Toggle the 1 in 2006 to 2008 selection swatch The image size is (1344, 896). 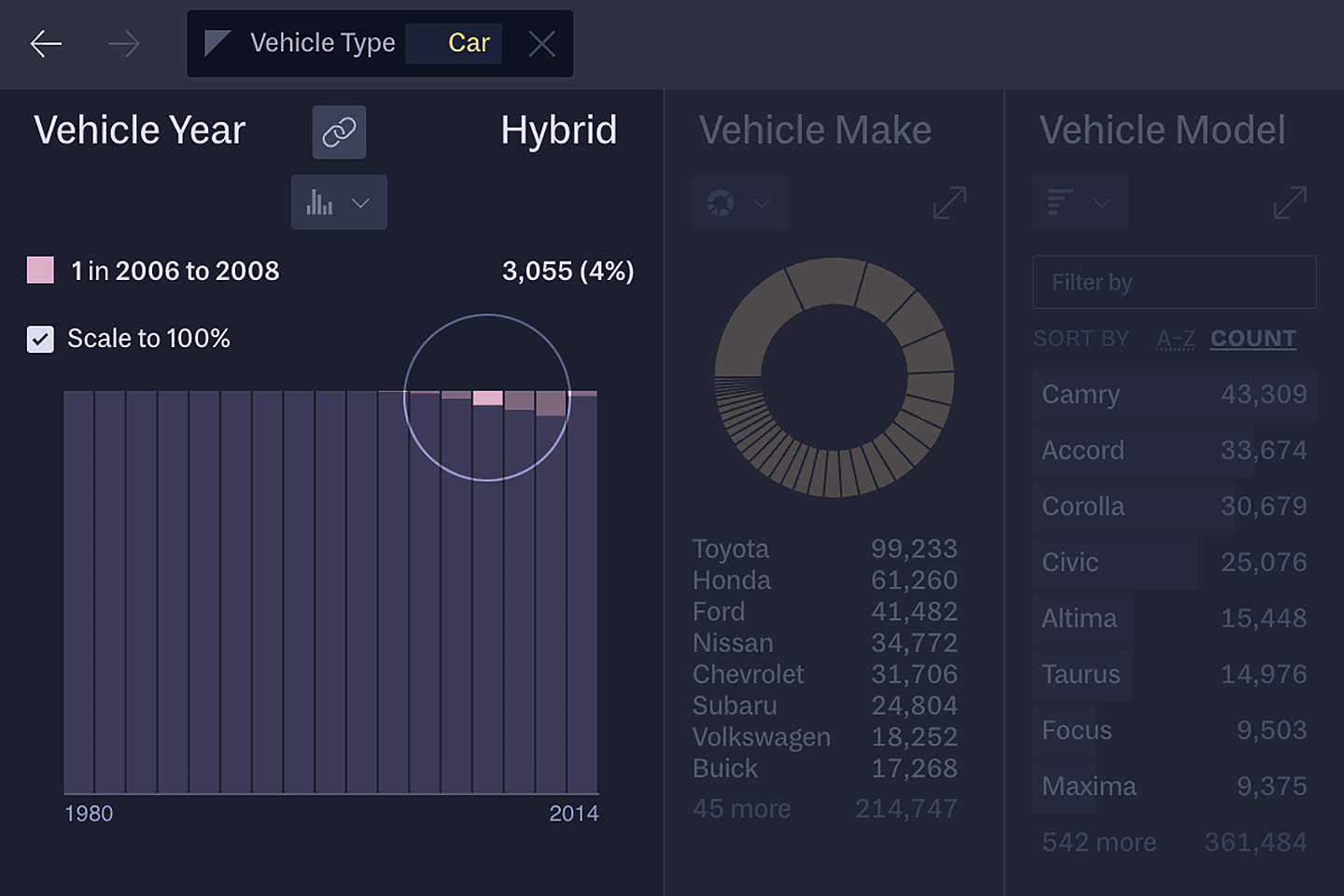[x=39, y=271]
